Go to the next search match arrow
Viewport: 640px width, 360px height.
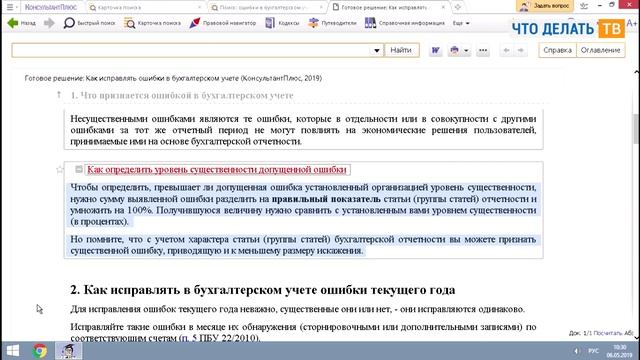(x=521, y=50)
